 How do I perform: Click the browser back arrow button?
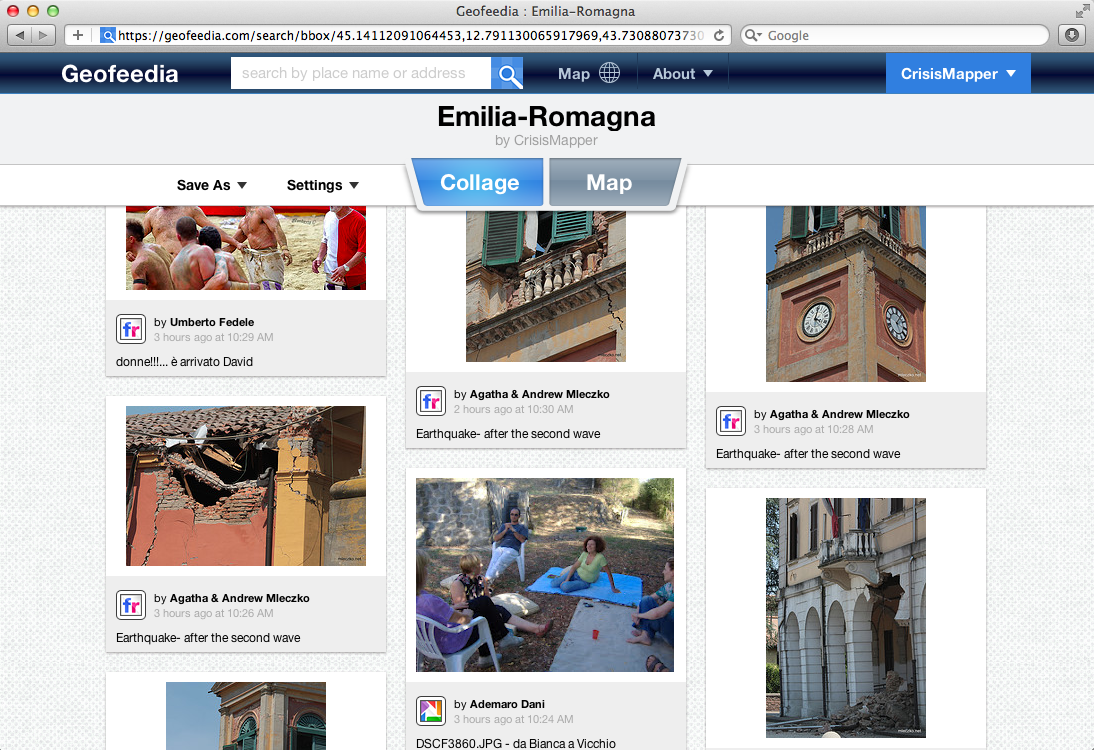[x=21, y=35]
